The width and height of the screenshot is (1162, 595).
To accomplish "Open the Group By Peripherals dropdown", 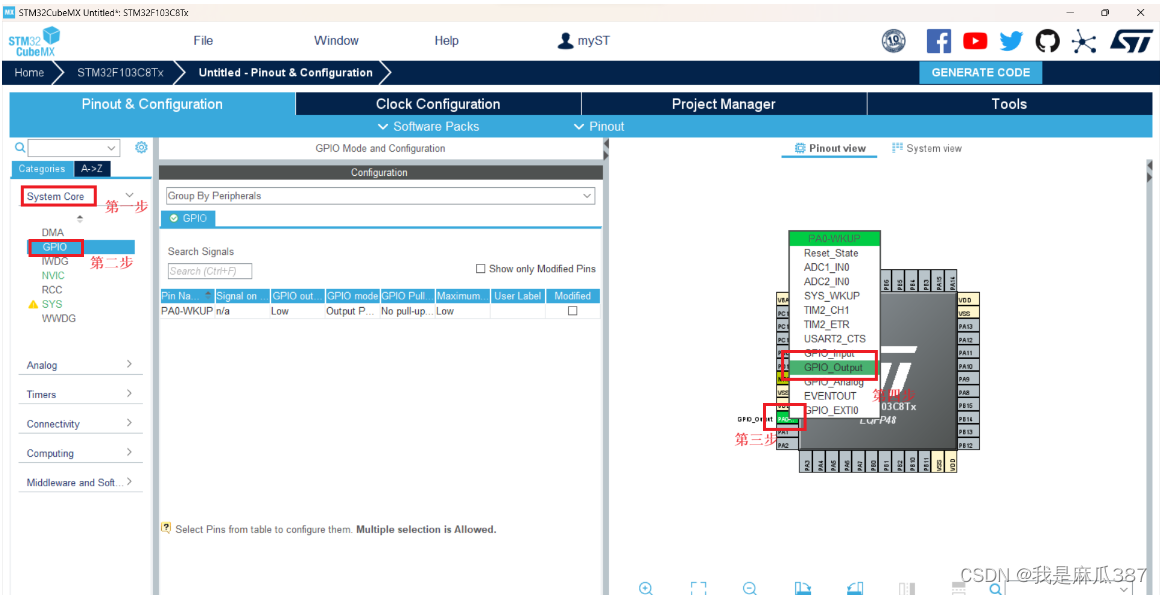I will [x=380, y=196].
